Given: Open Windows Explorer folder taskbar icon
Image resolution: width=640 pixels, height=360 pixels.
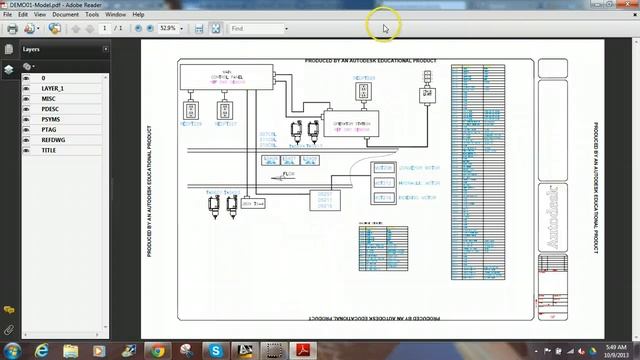Looking at the screenshot, I should (x=71, y=351).
